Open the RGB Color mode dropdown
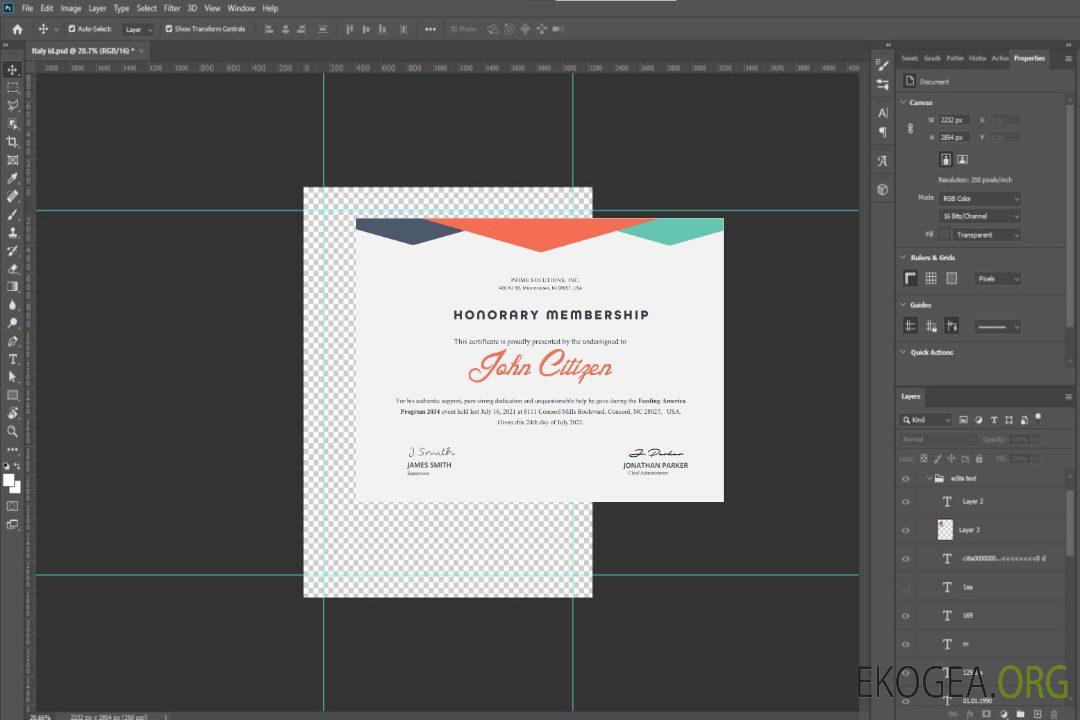 click(x=979, y=198)
